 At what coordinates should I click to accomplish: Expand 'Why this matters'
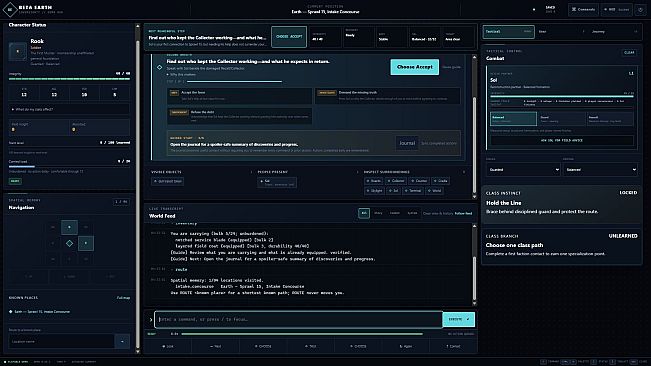coord(181,75)
